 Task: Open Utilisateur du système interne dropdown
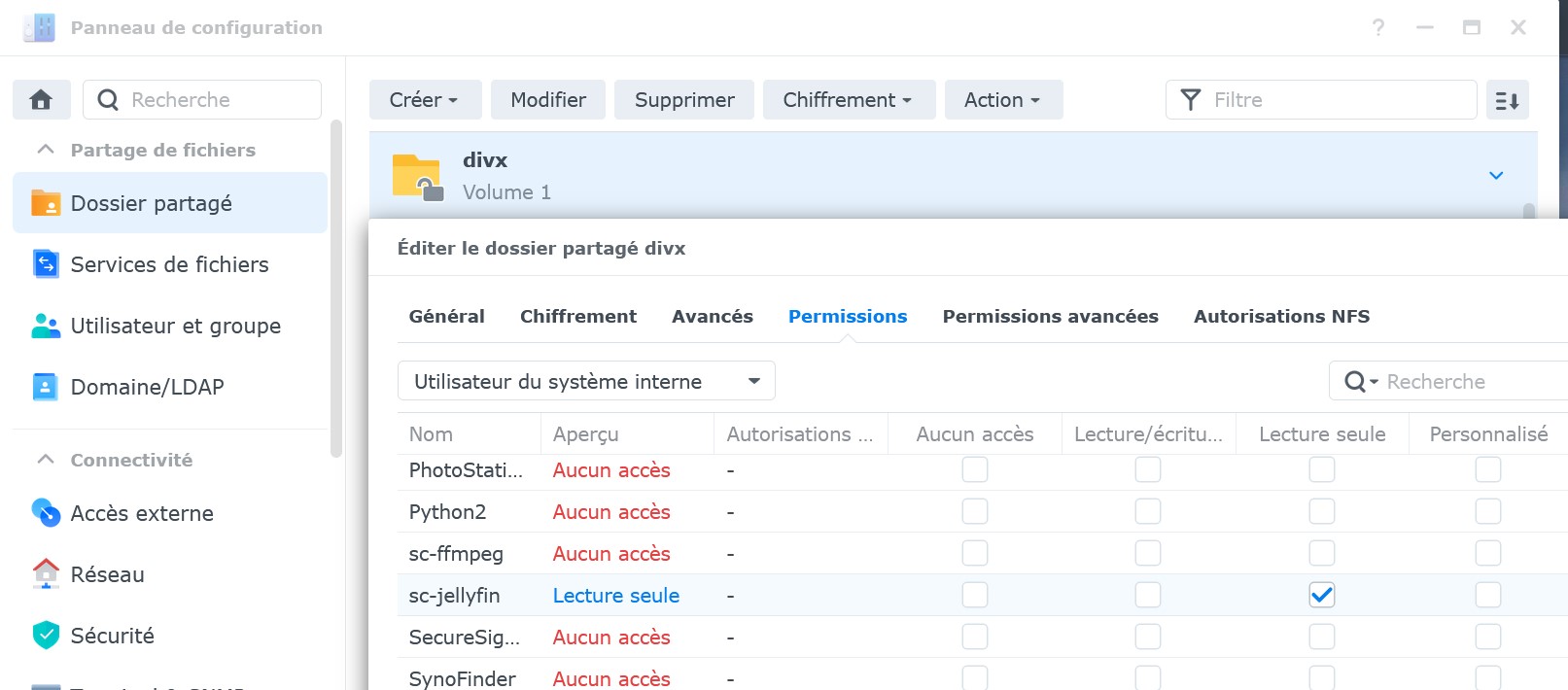click(x=585, y=381)
